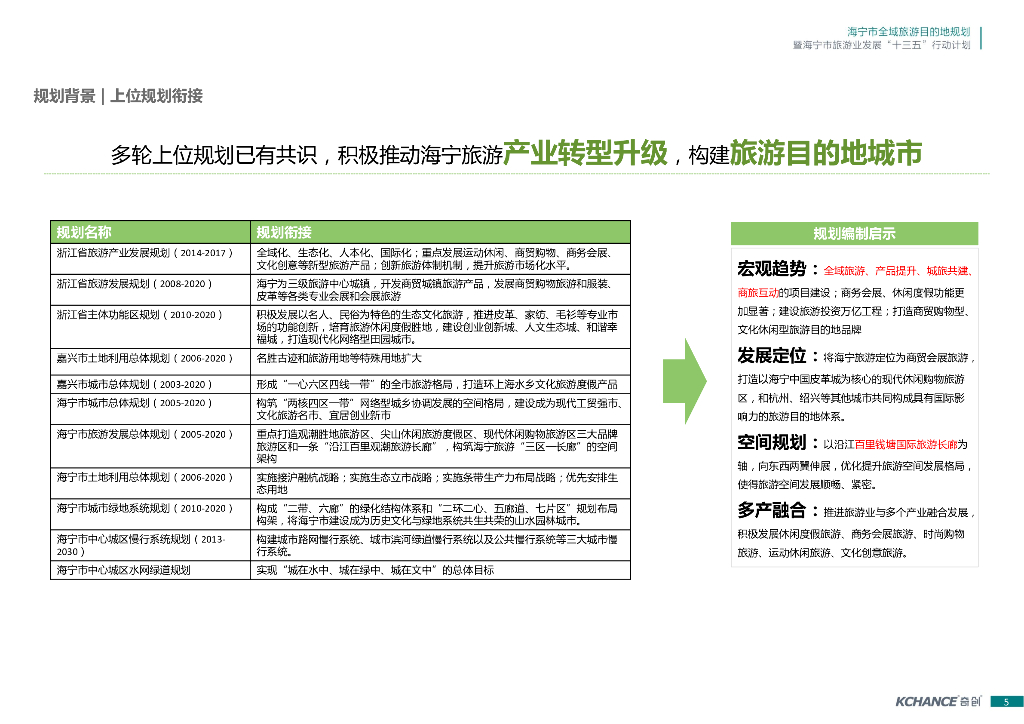Viewport: 1024px width, 724px height.
Task: Select the 空间规划 heading
Action: (772, 443)
